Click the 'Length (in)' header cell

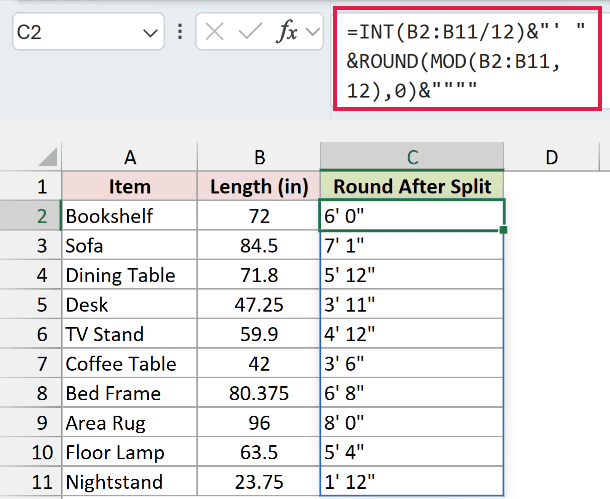tap(259, 186)
